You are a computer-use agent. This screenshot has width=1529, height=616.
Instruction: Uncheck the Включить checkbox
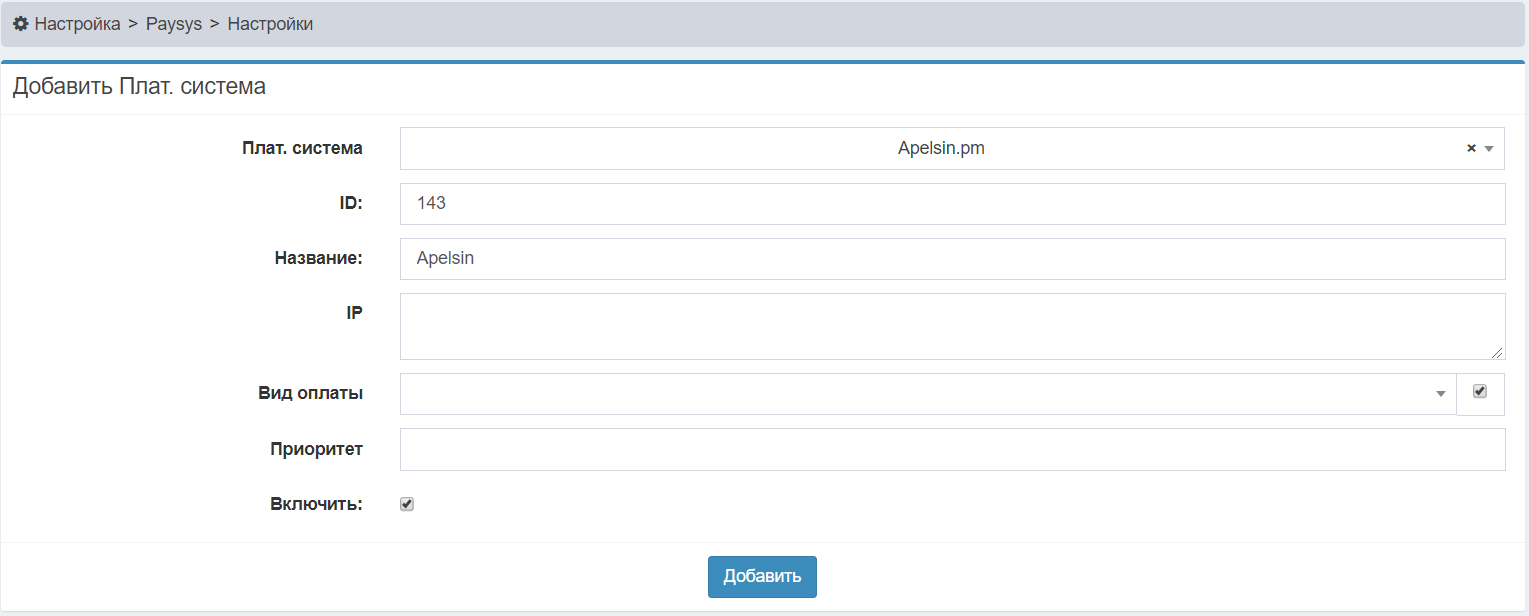click(x=407, y=505)
